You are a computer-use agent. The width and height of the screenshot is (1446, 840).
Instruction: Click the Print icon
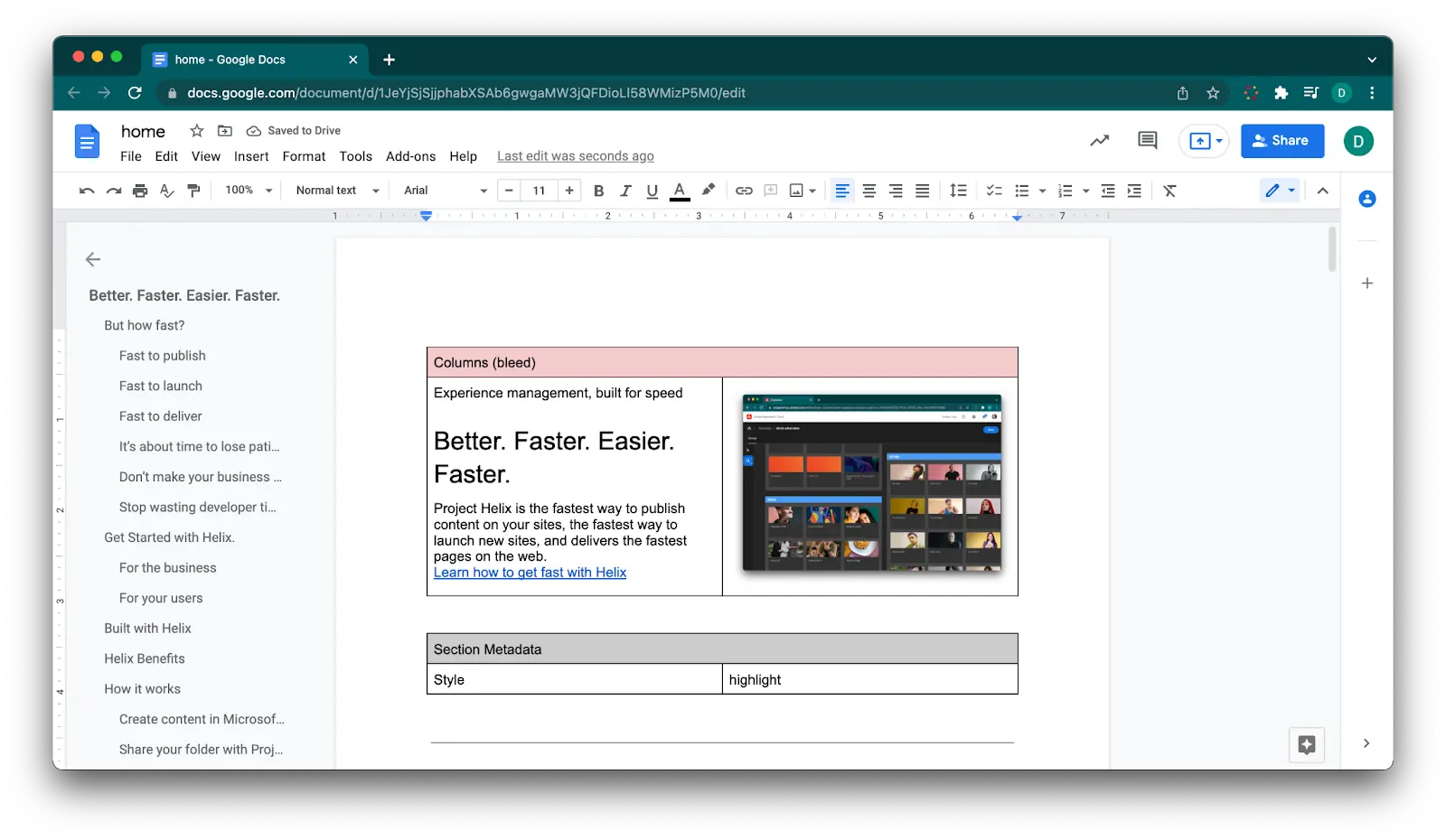tap(140, 191)
